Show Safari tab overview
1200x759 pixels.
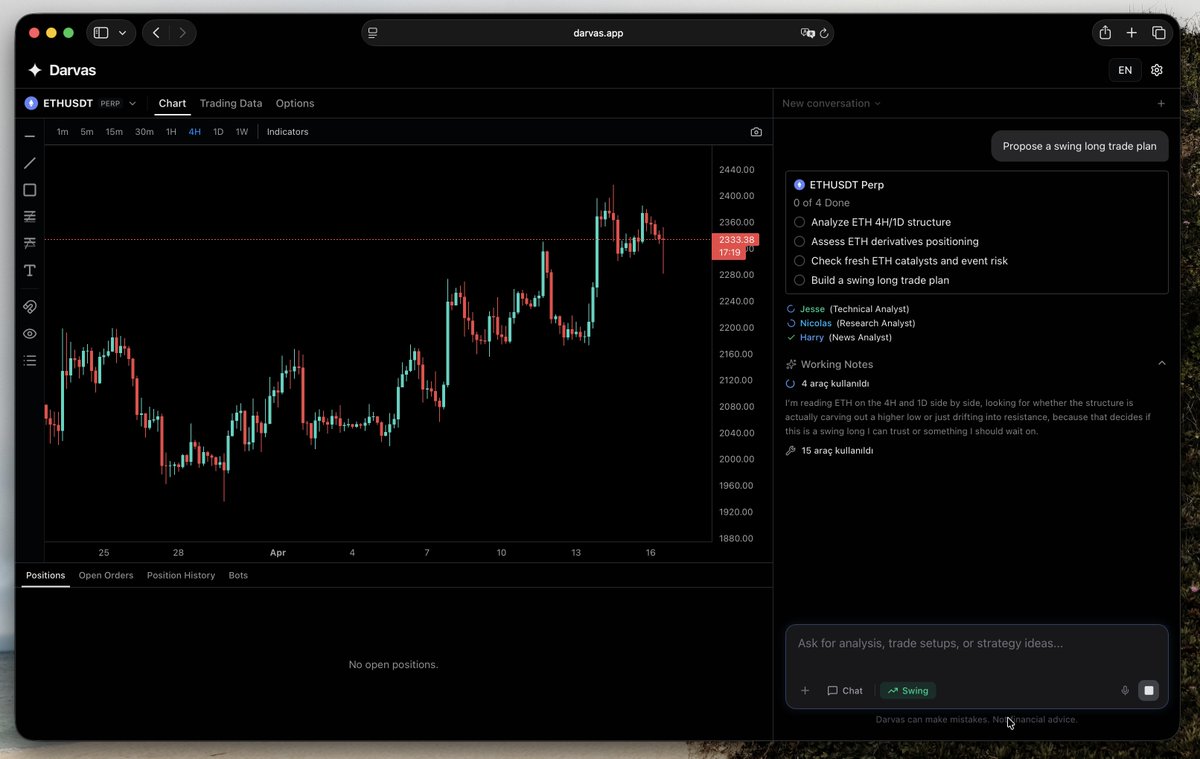tap(1159, 33)
